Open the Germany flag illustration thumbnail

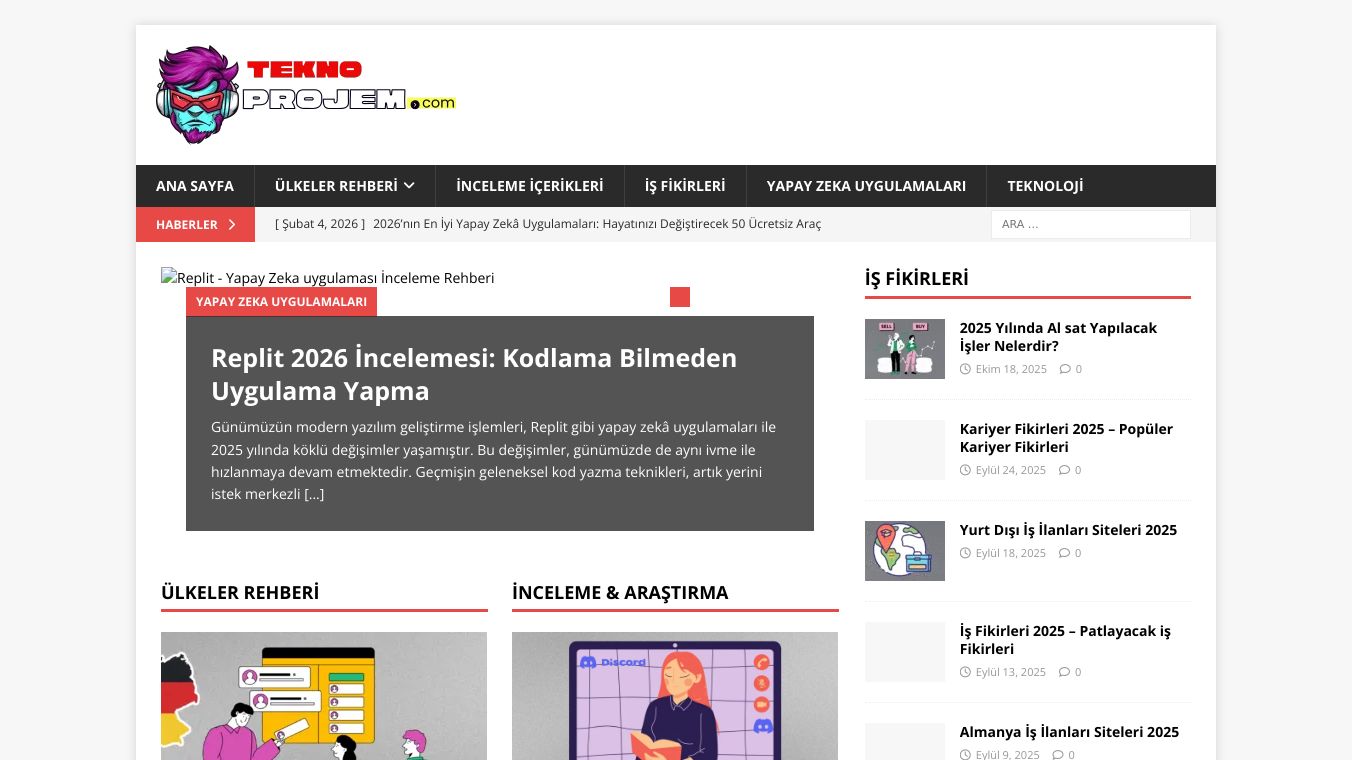pos(324,696)
